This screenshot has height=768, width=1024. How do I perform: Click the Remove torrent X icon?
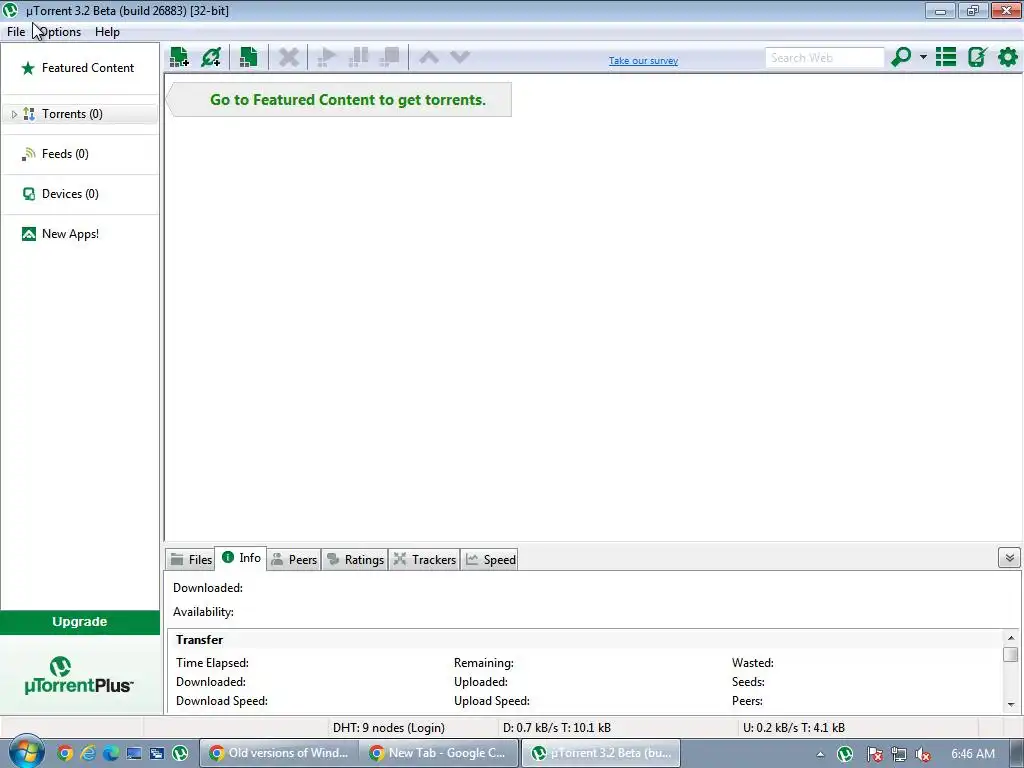[289, 57]
